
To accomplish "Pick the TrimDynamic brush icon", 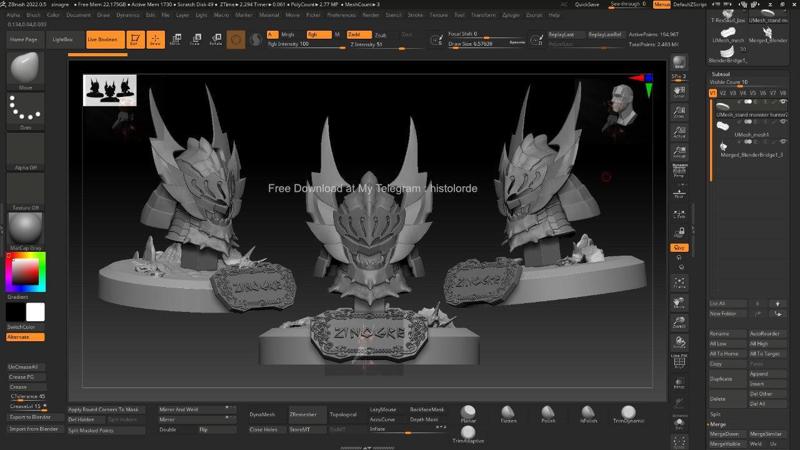I will coord(628,414).
